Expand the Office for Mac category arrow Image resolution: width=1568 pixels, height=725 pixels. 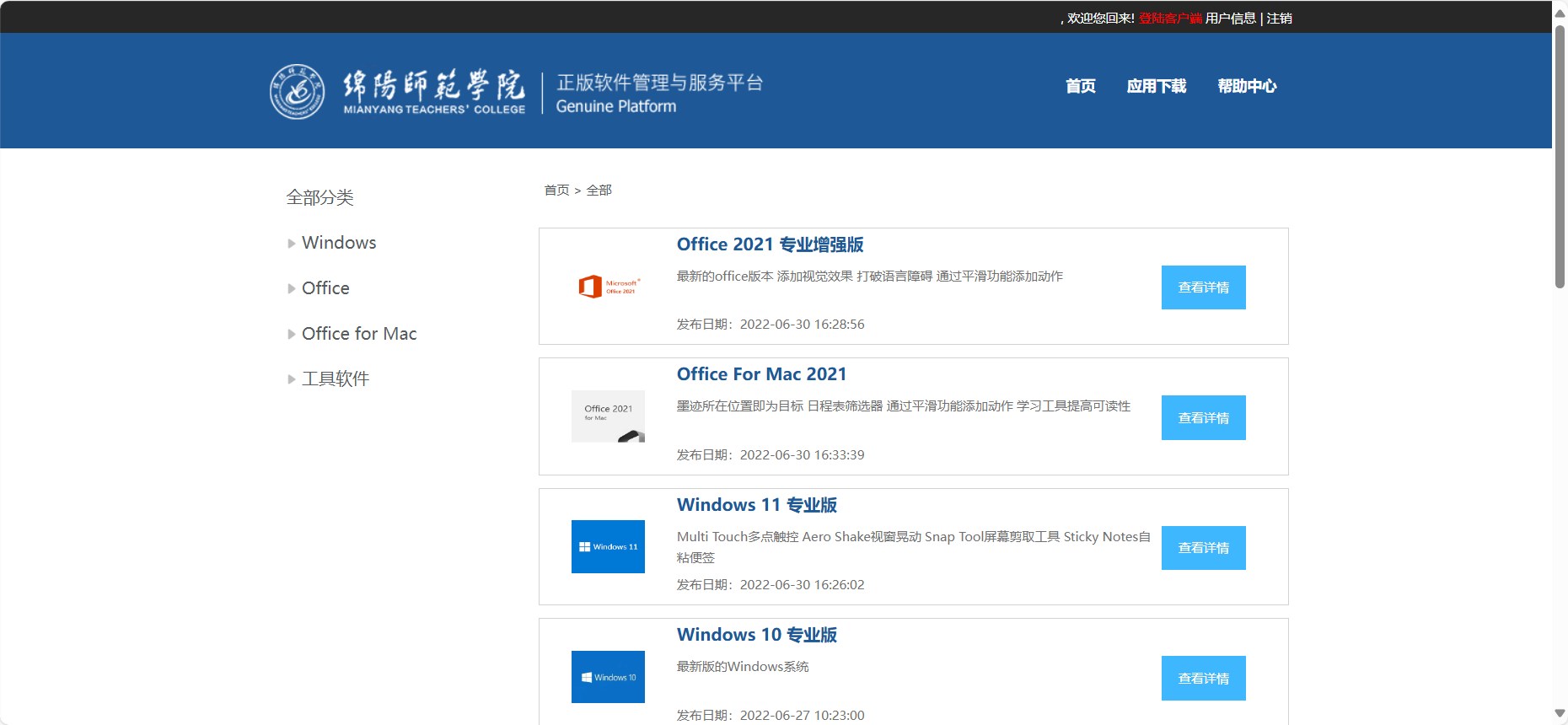[x=292, y=335]
